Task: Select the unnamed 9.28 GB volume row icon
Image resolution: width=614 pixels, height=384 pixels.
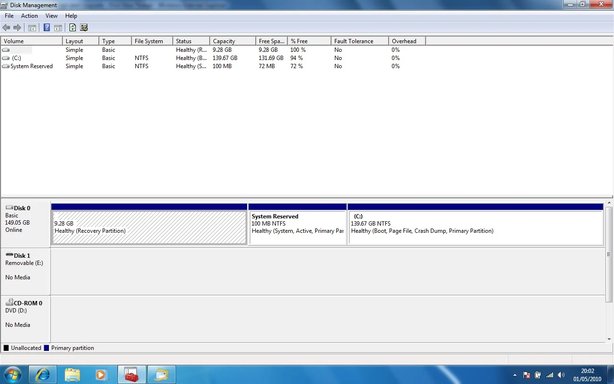Action: tap(5, 50)
